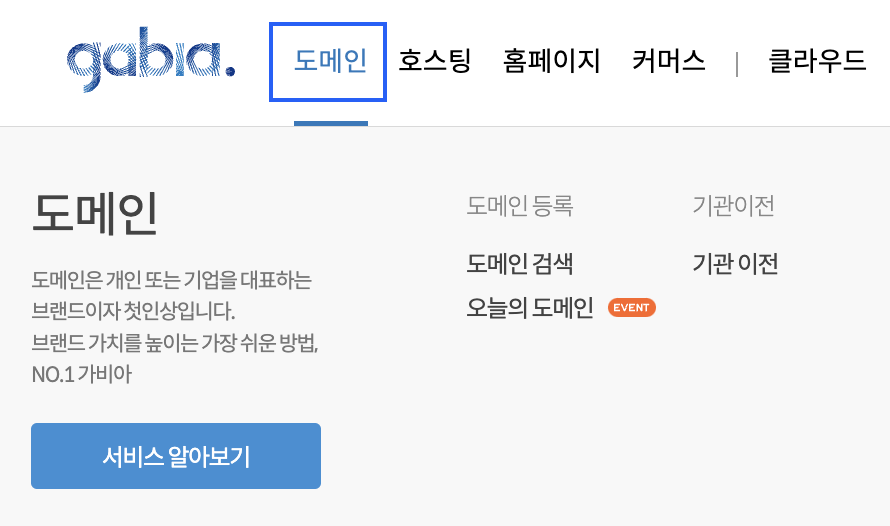Click the gray 기관이전 category heading
The width and height of the screenshot is (890, 526).
click(x=733, y=205)
